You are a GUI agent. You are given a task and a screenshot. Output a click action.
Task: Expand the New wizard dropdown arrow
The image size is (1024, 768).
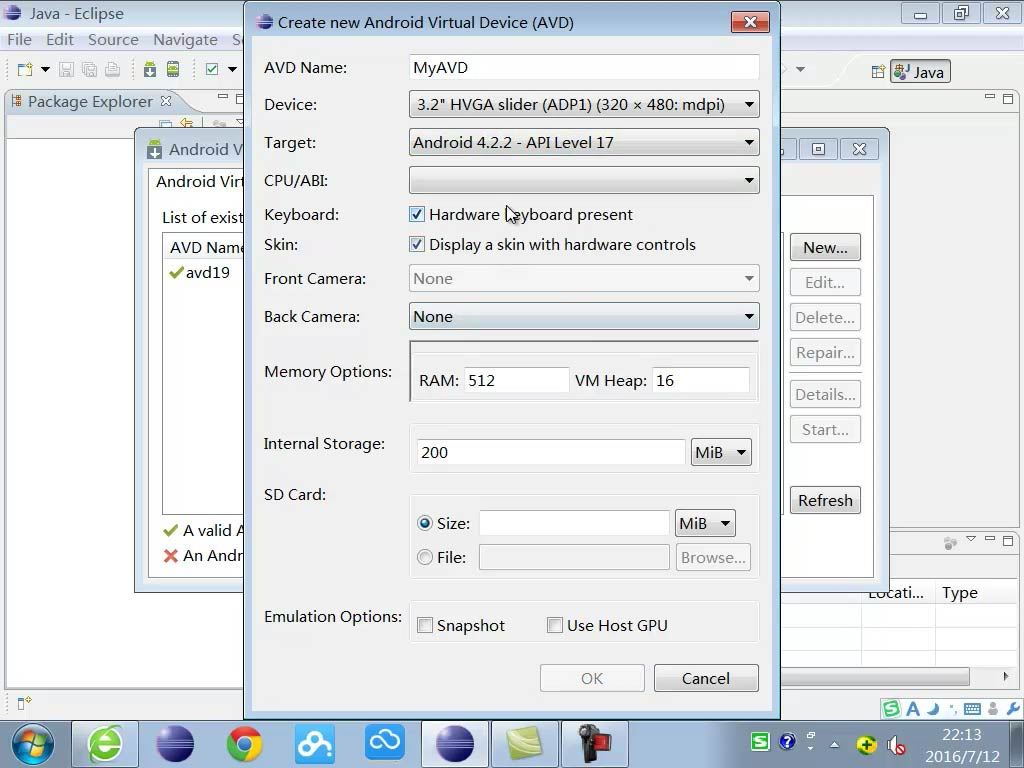click(45, 69)
